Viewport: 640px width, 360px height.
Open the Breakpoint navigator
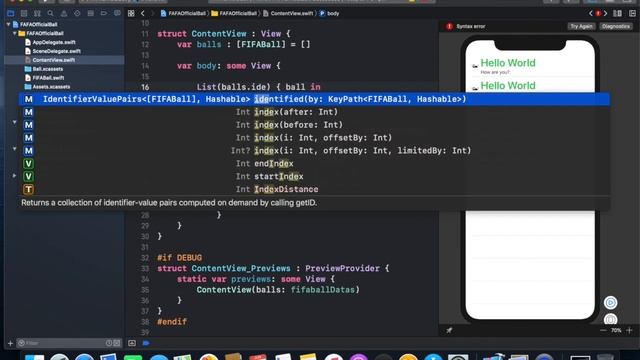tap(104, 13)
